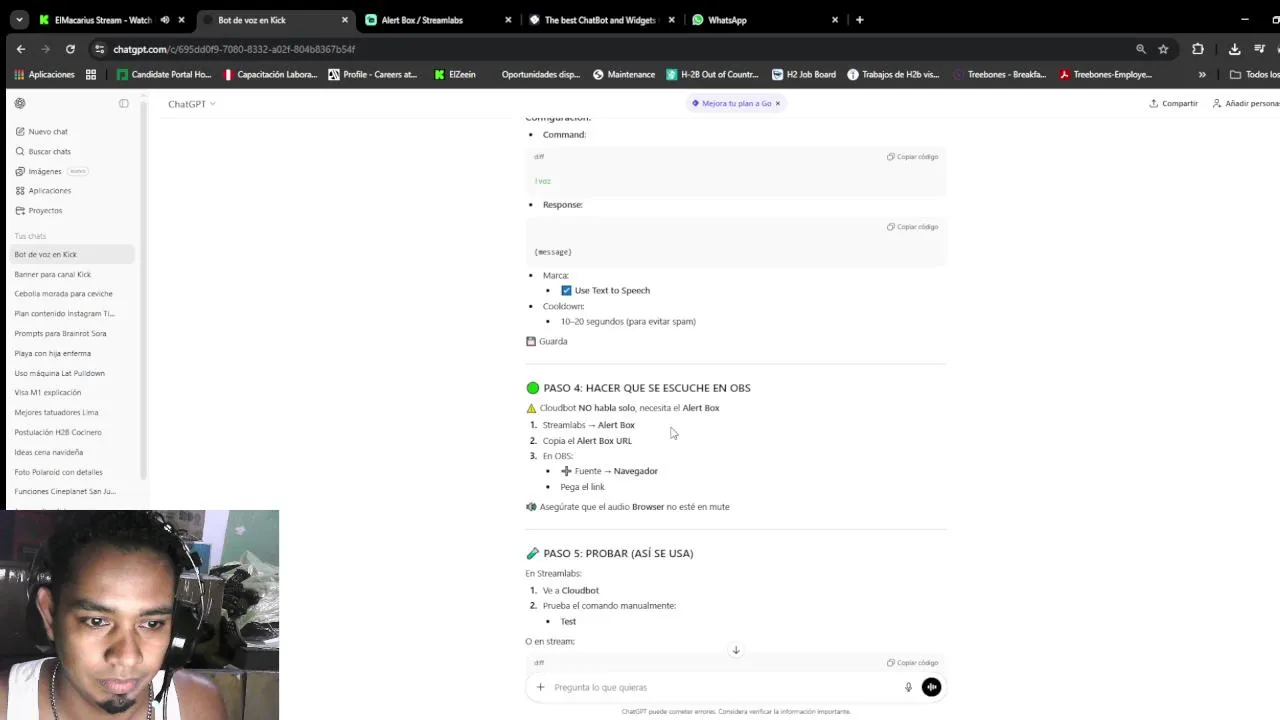Open chat Uso máquina Lat Pulldown
This screenshot has width=1280, height=720.
tap(72, 373)
